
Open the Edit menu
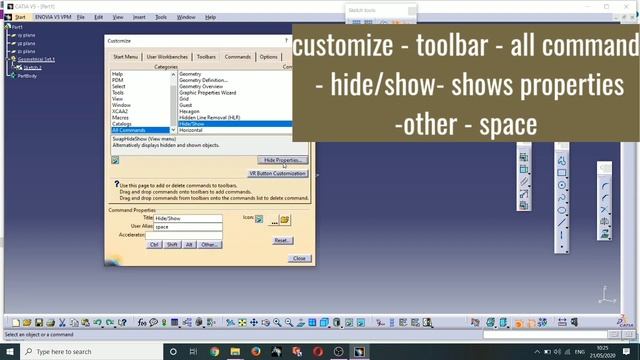(x=98, y=17)
